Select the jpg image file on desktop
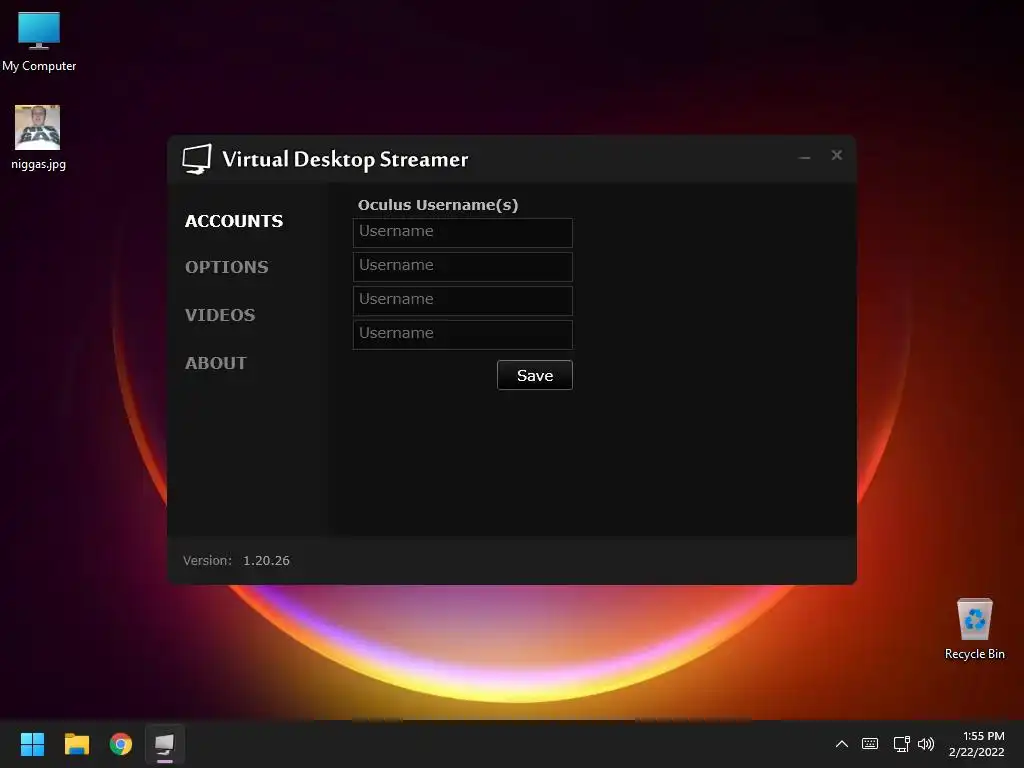 pos(38,138)
